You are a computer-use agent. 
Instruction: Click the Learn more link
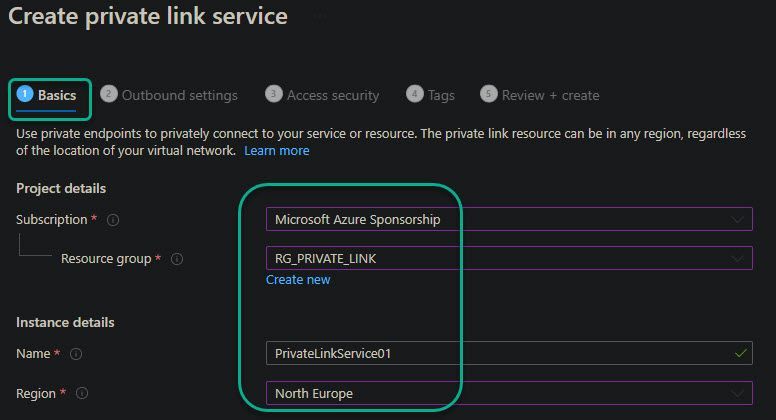277,150
